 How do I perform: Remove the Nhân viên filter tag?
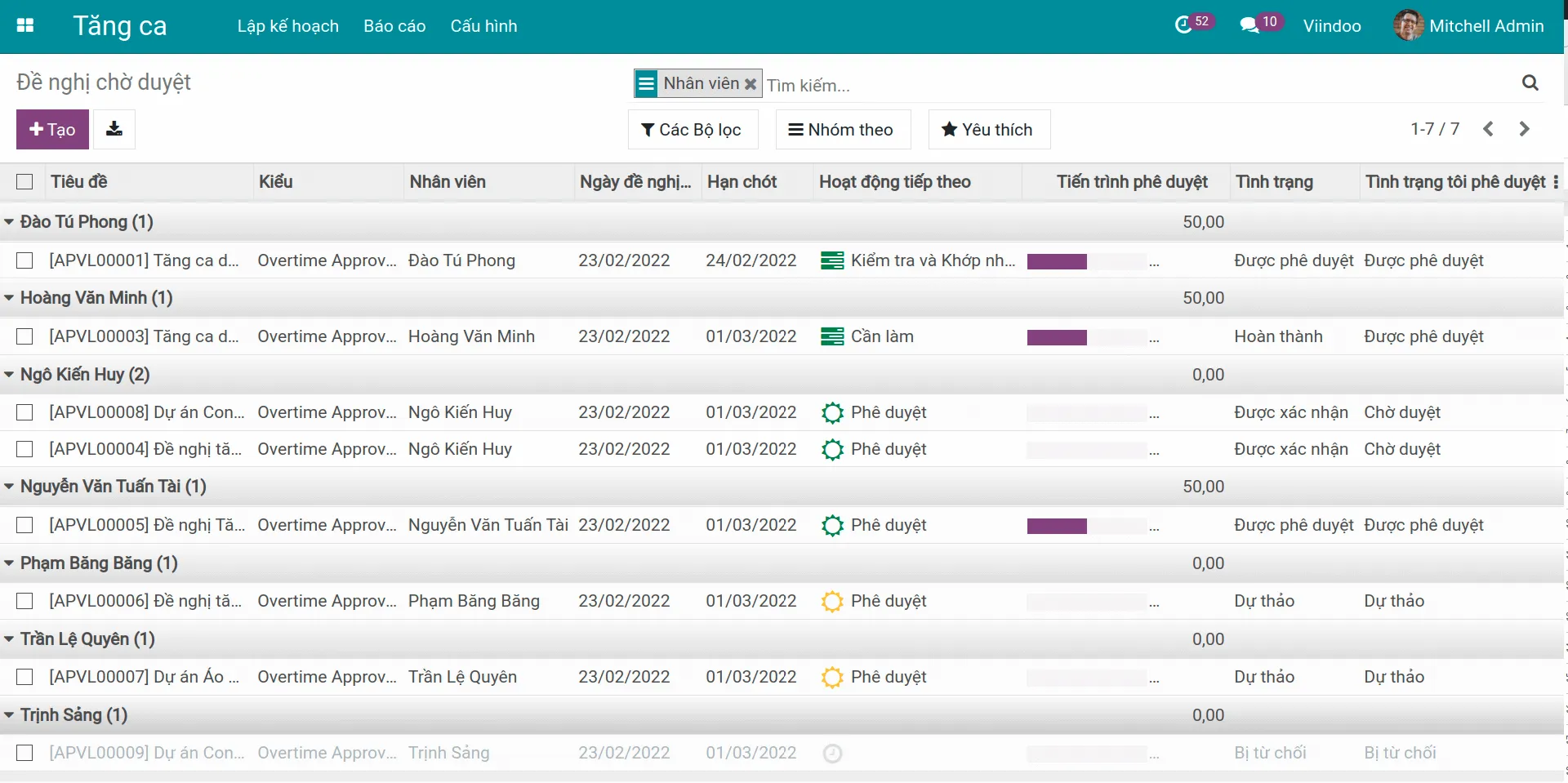pos(751,83)
